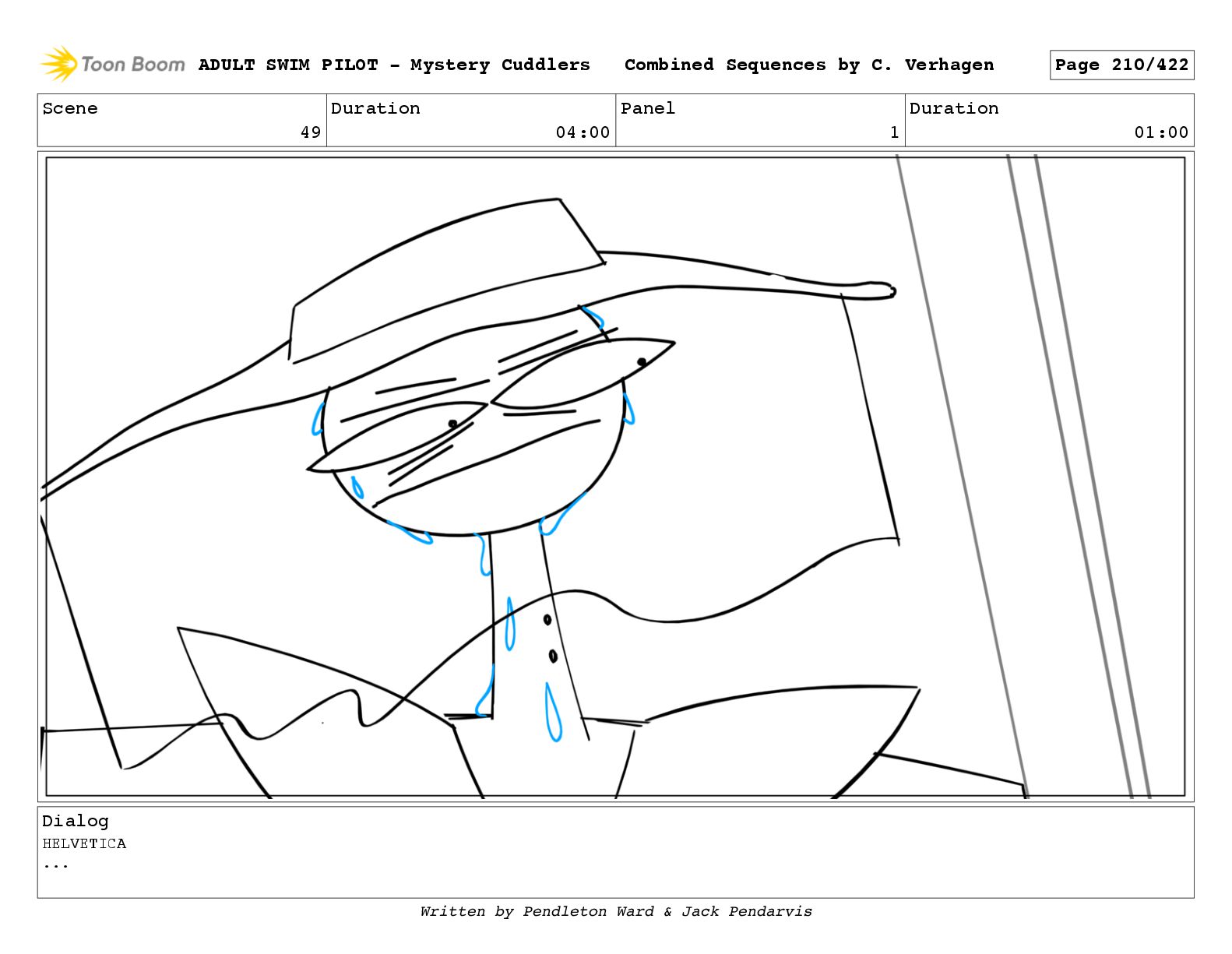Screen dimensions: 1232x954
Task: Click the '...' dialog line
Action: pos(55,864)
